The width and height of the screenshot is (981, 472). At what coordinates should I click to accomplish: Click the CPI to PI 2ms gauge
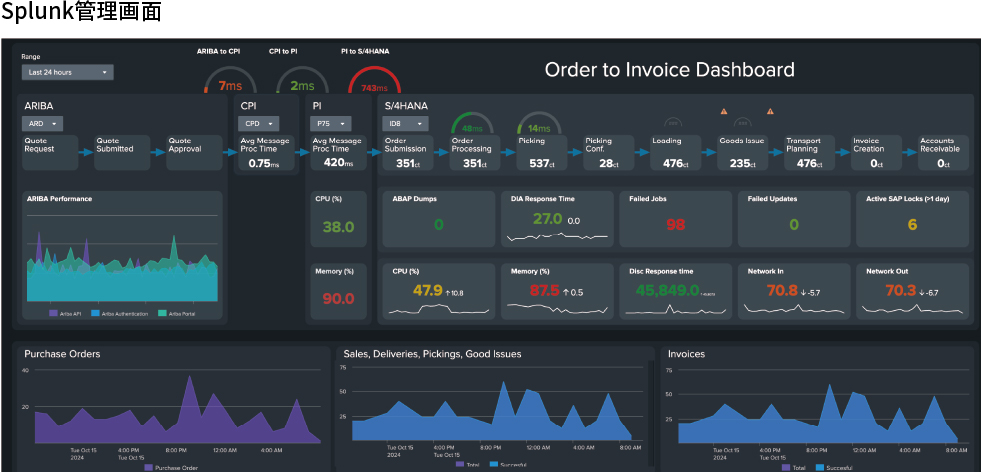[x=303, y=81]
